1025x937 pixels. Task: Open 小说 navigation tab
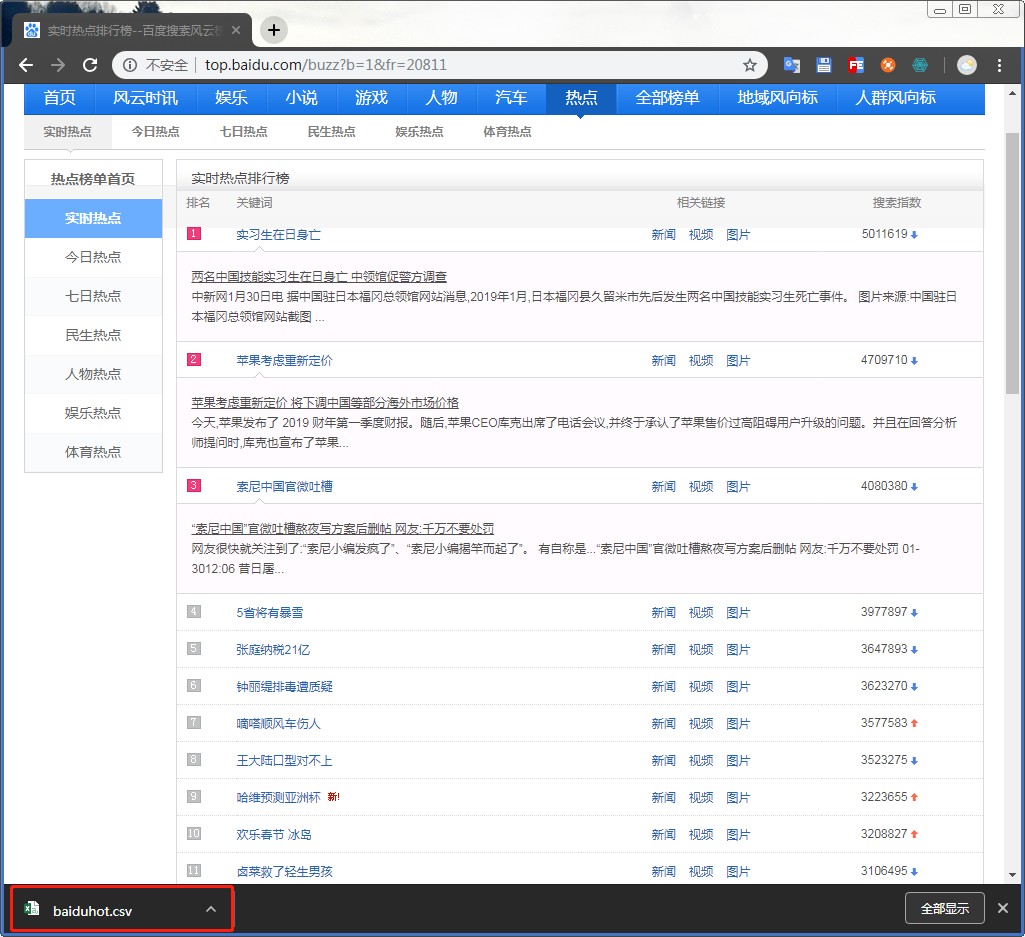[x=301, y=98]
